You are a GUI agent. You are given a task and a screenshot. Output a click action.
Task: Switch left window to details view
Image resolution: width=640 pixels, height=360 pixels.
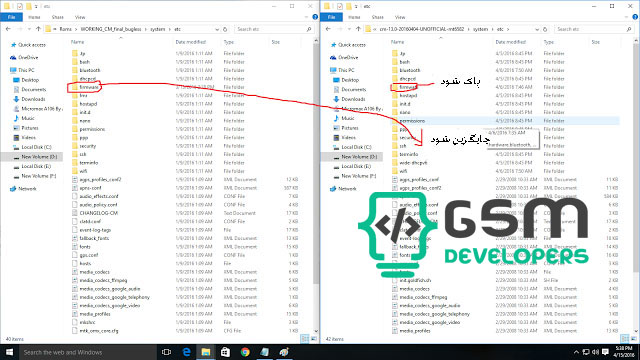coord(305,339)
